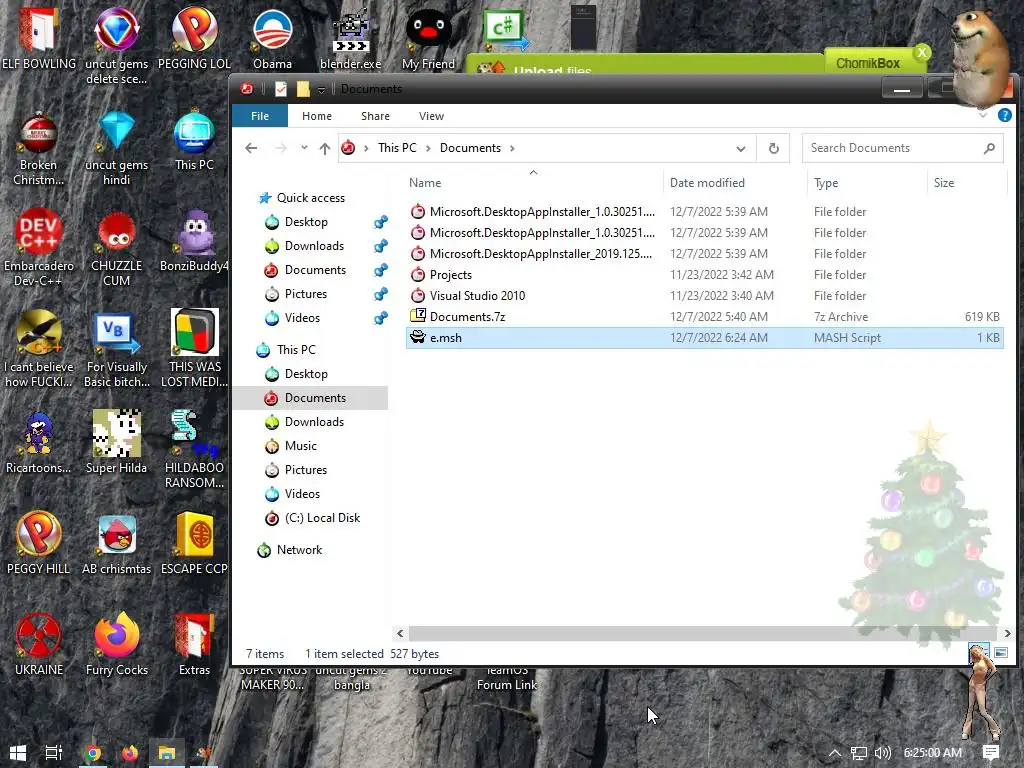Open the ELF BOWLING desktop icon
This screenshot has height=768, width=1024.
click(x=39, y=39)
